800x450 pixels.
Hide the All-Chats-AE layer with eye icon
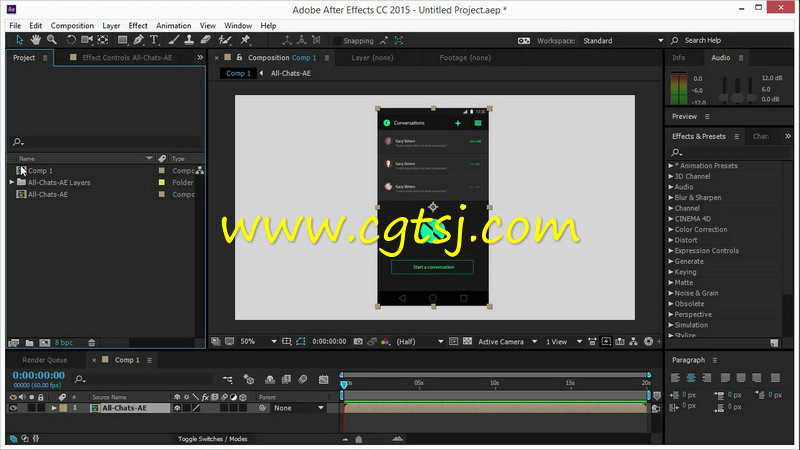pos(13,408)
